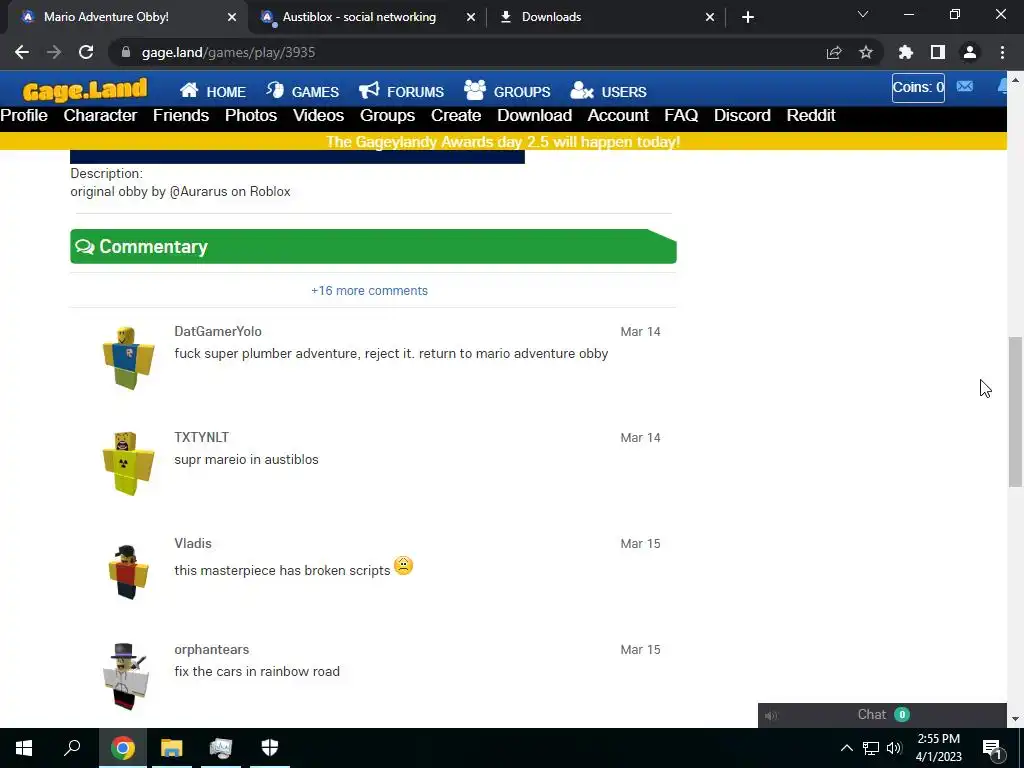This screenshot has height=768, width=1024.
Task: Click the Commentary section header
Action: click(373, 246)
